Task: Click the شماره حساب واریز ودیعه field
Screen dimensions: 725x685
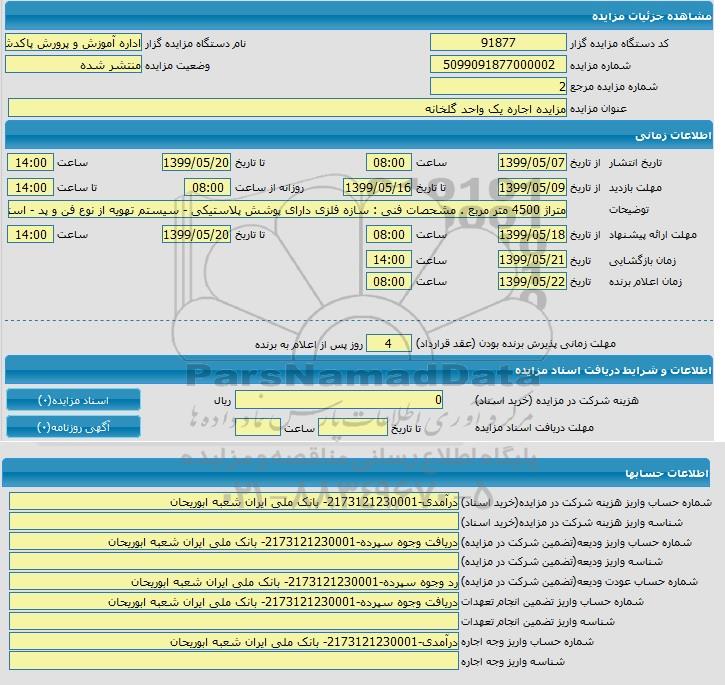Action: click(x=234, y=542)
